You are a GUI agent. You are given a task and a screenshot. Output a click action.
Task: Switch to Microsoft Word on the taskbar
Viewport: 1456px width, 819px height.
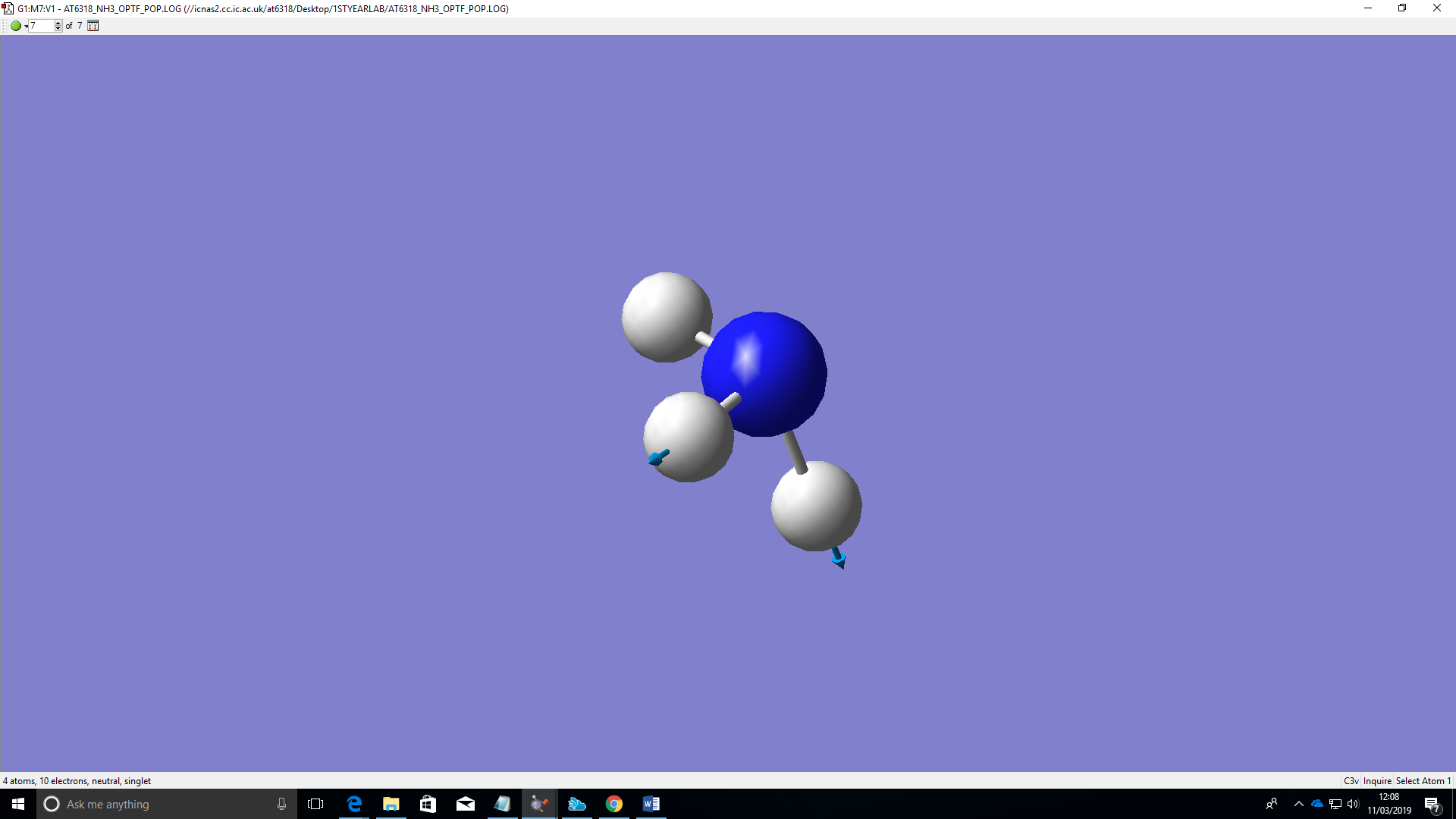pyautogui.click(x=651, y=804)
